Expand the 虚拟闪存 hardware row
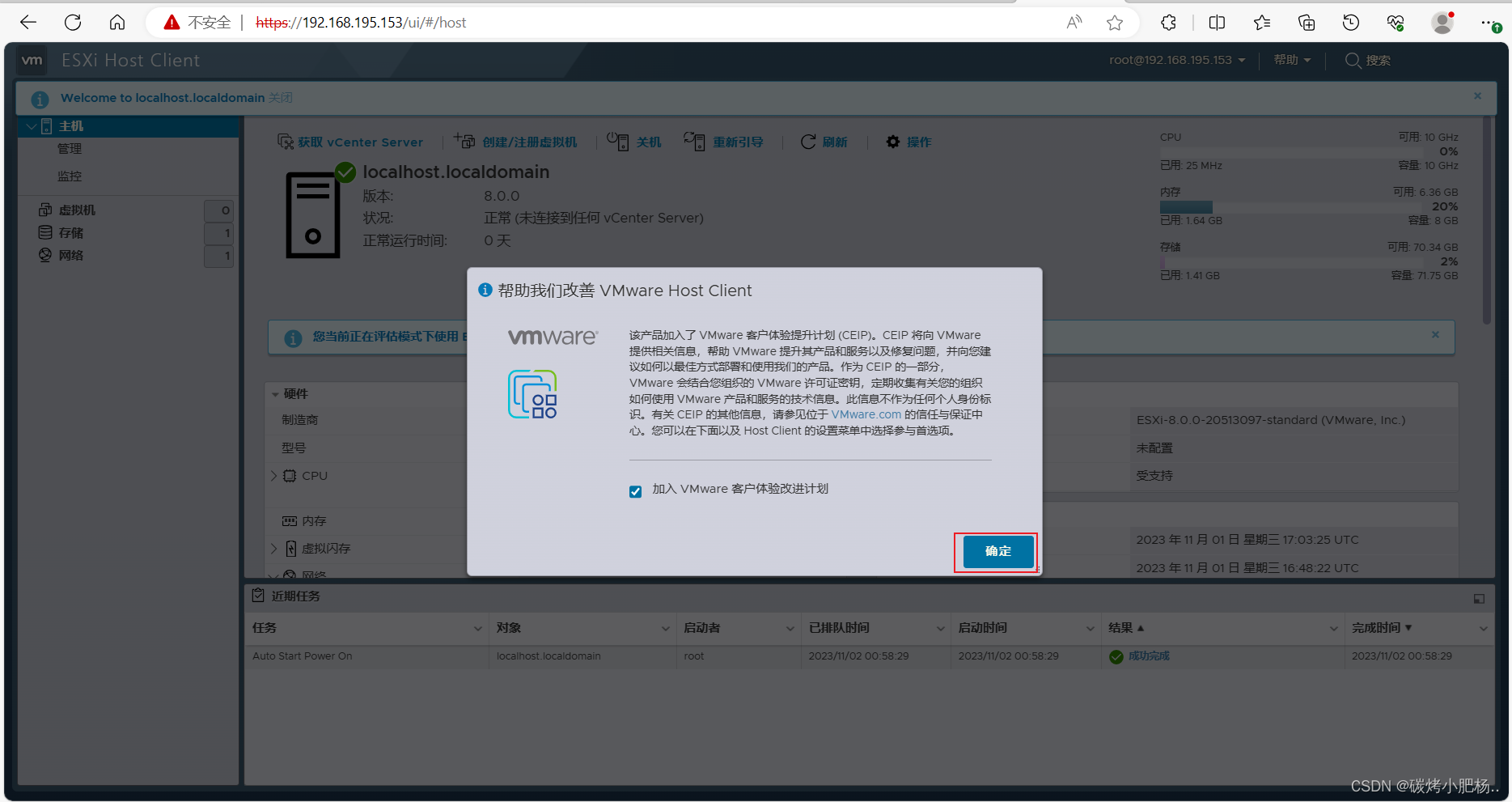 click(x=273, y=549)
